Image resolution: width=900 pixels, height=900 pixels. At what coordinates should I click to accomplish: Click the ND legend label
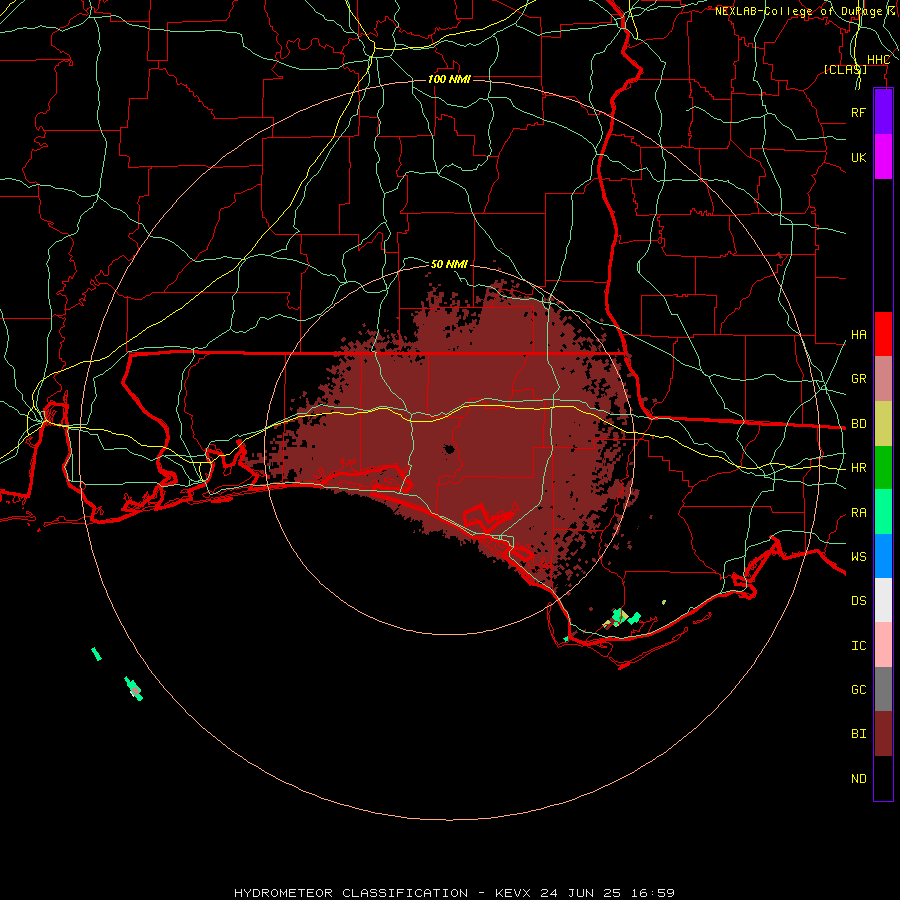click(858, 779)
